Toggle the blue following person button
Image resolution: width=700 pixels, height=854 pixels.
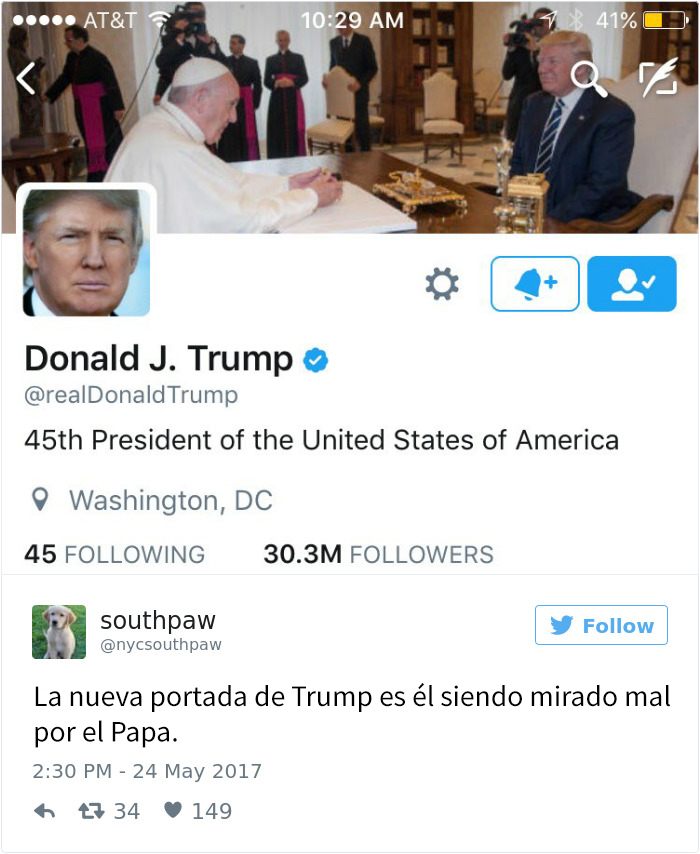[632, 284]
